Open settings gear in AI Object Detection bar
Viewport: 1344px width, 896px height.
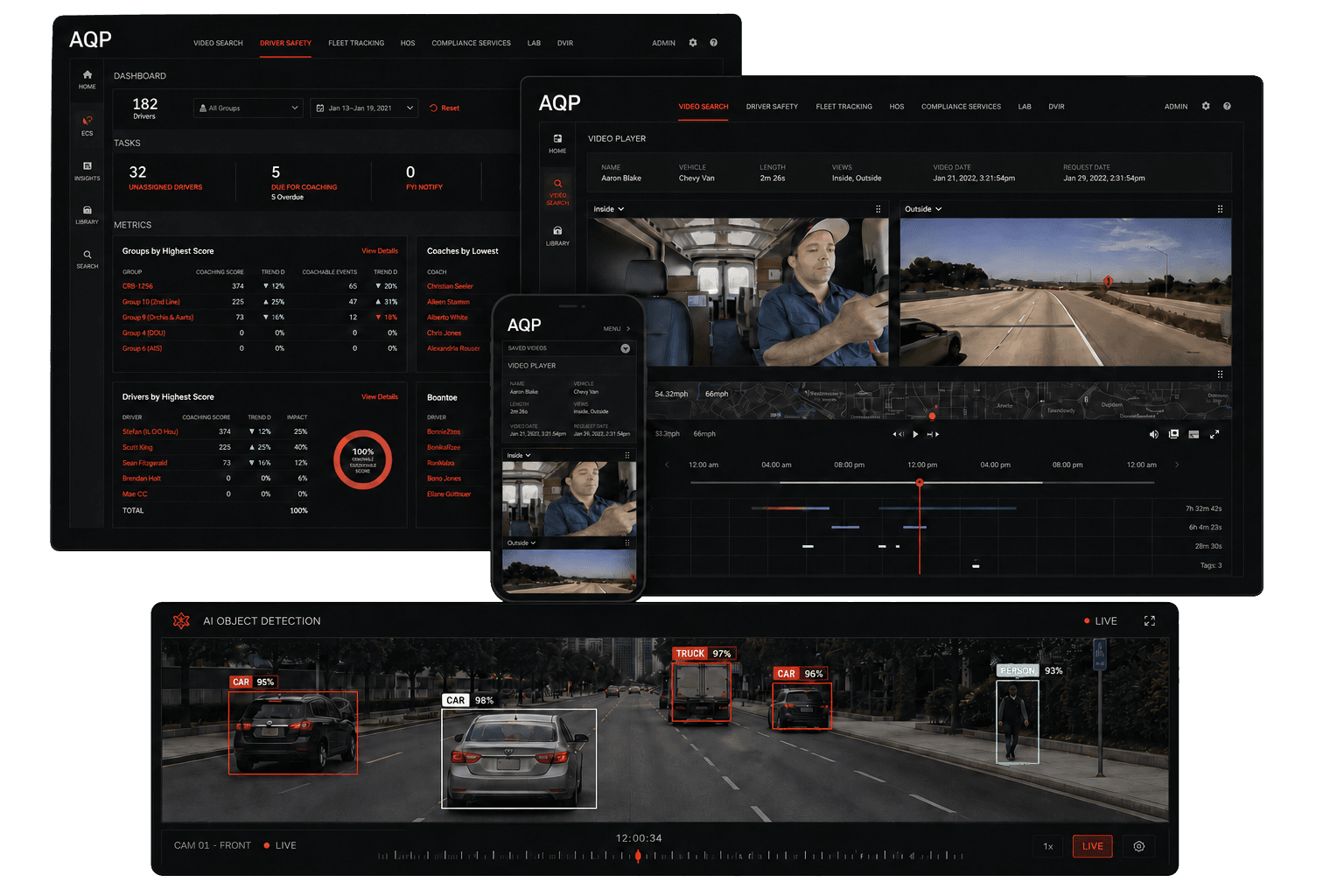(1139, 846)
